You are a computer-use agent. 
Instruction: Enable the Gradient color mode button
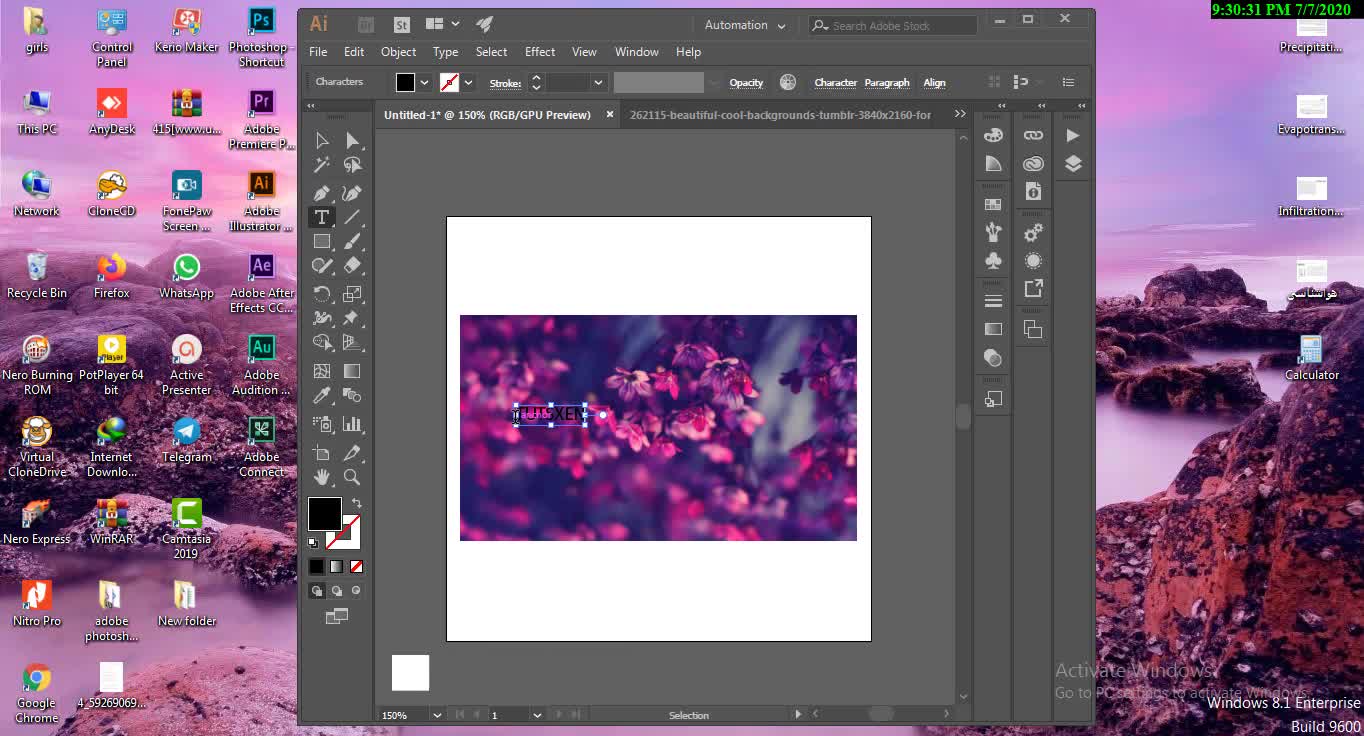pos(337,567)
